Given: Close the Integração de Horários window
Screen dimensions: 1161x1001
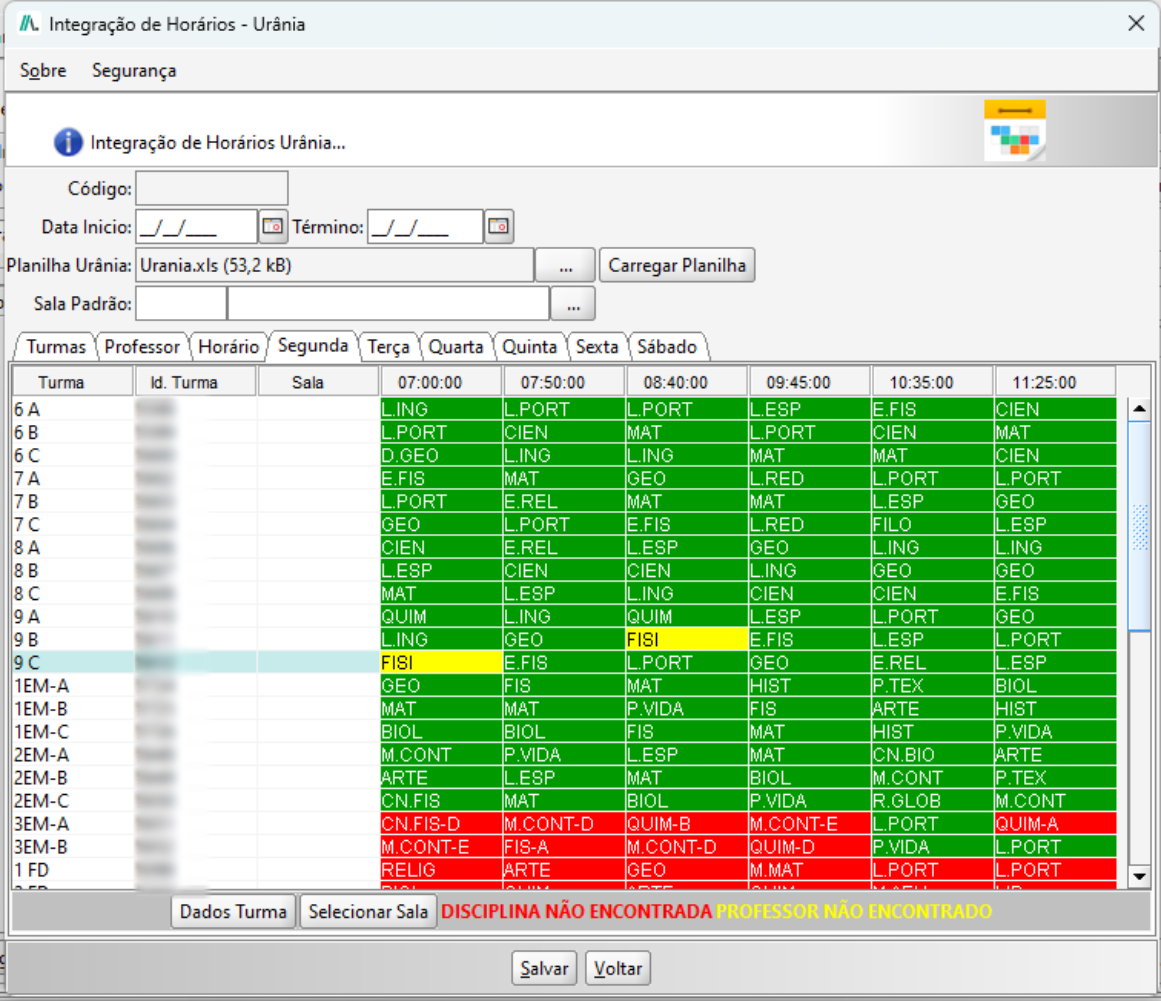Looking at the screenshot, I should point(1136,24).
